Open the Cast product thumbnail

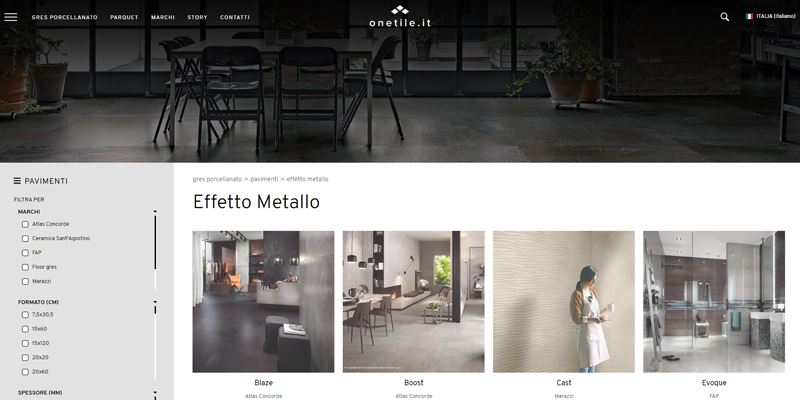[564, 302]
